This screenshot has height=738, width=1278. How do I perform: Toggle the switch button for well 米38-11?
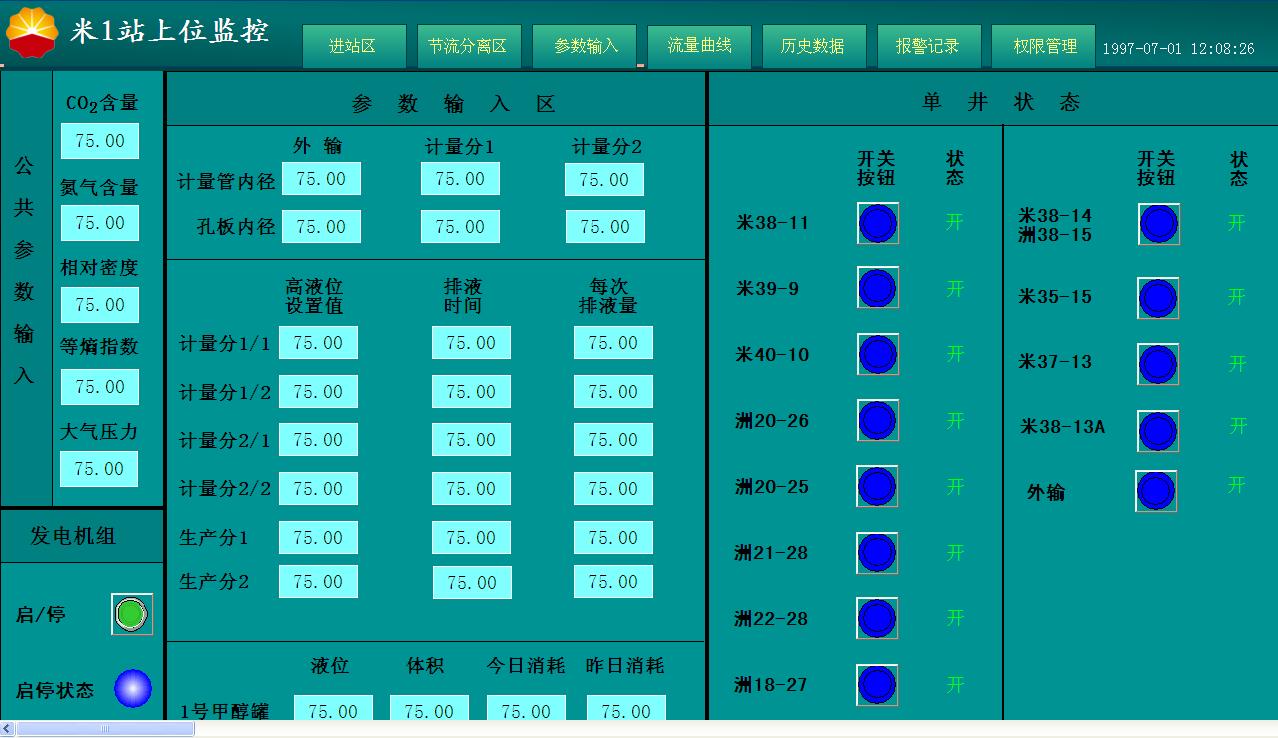tap(877, 223)
